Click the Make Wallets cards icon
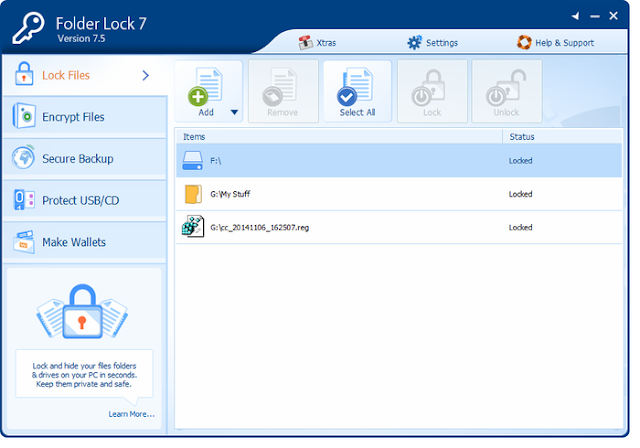This screenshot has width=640, height=448. point(24,242)
